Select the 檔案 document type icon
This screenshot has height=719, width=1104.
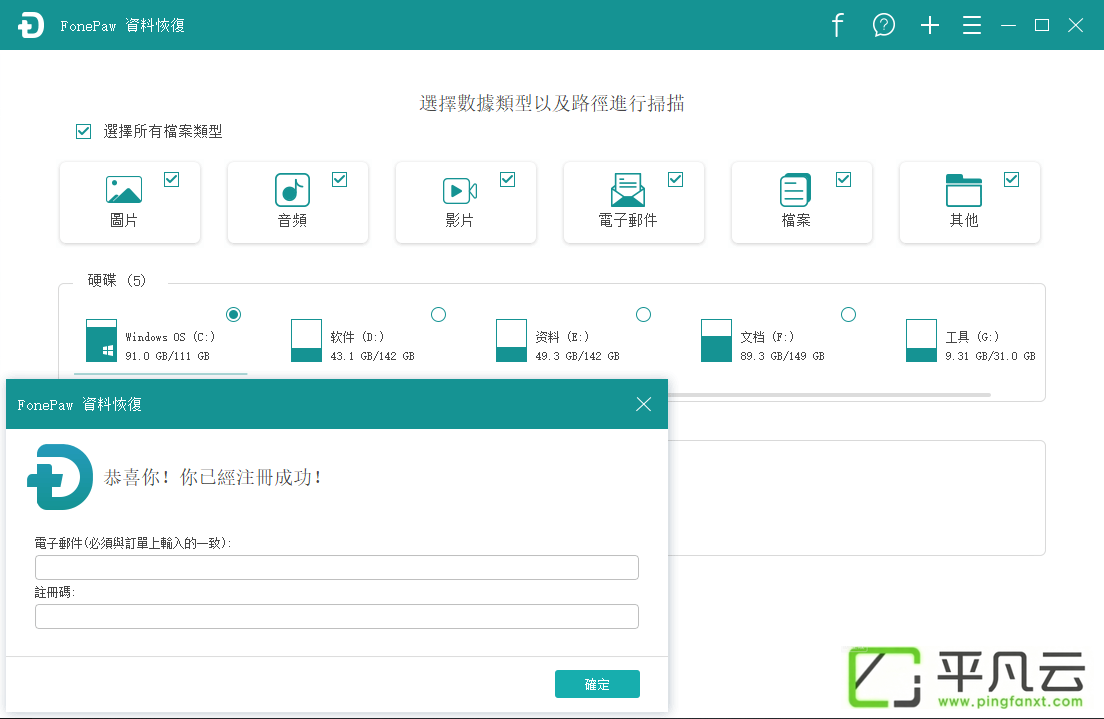[796, 189]
